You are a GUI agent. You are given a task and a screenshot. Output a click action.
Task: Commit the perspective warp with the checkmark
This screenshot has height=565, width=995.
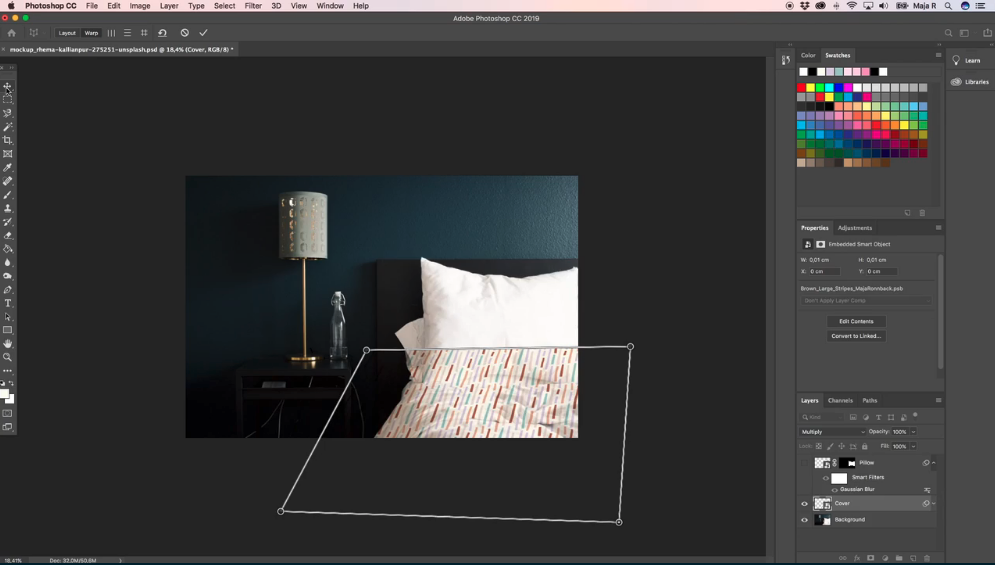point(203,33)
